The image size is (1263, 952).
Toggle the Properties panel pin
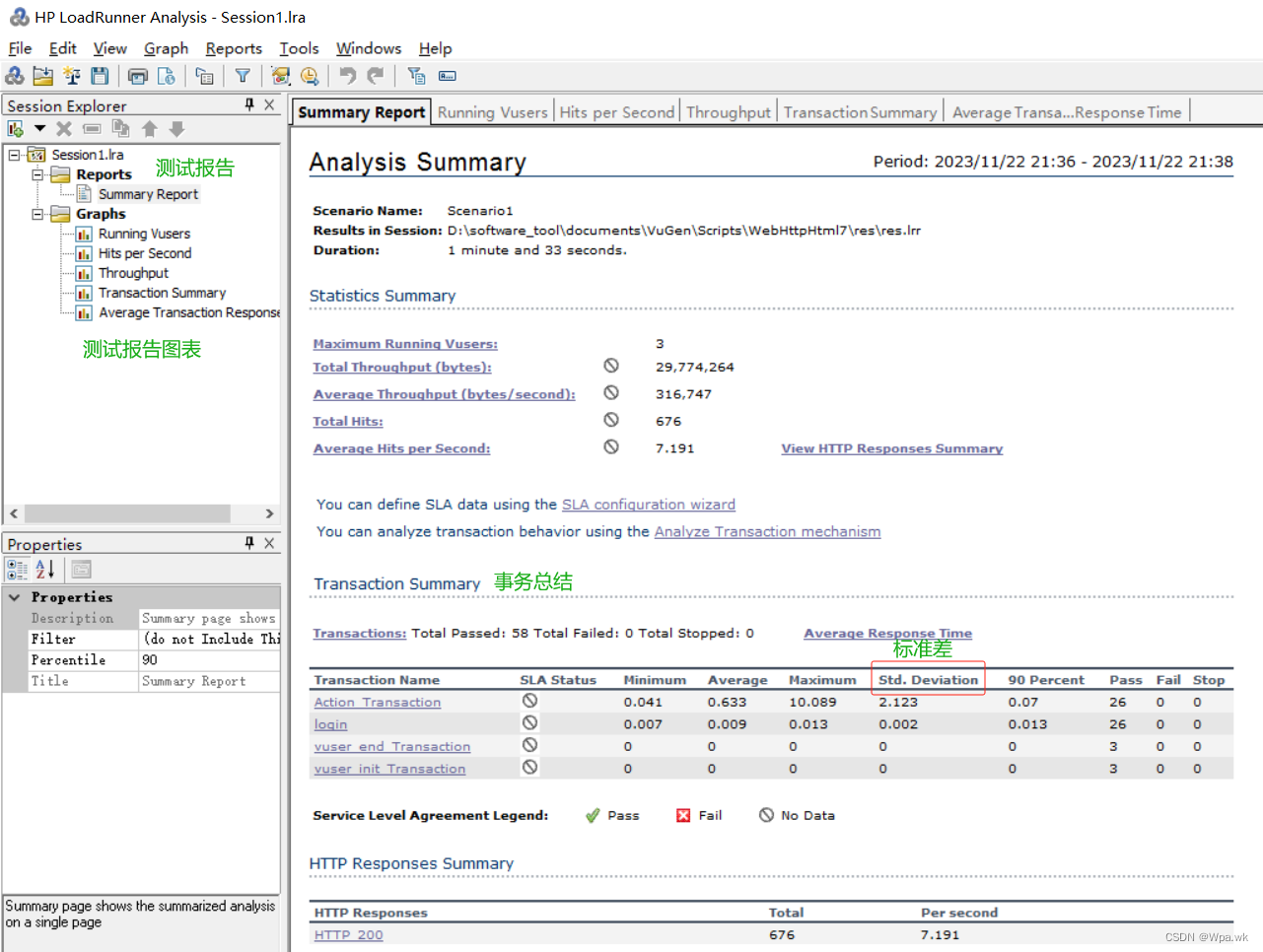(249, 543)
